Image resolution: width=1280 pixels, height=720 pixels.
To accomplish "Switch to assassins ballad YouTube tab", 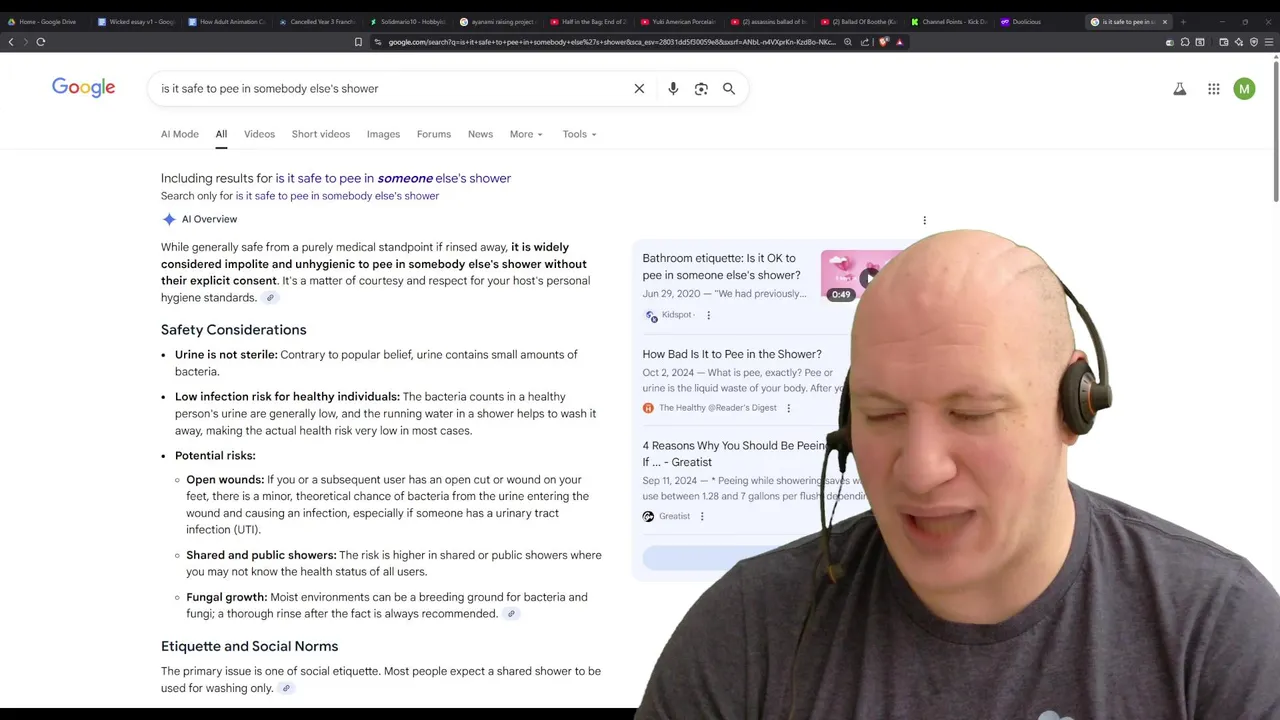I will click(x=768, y=21).
